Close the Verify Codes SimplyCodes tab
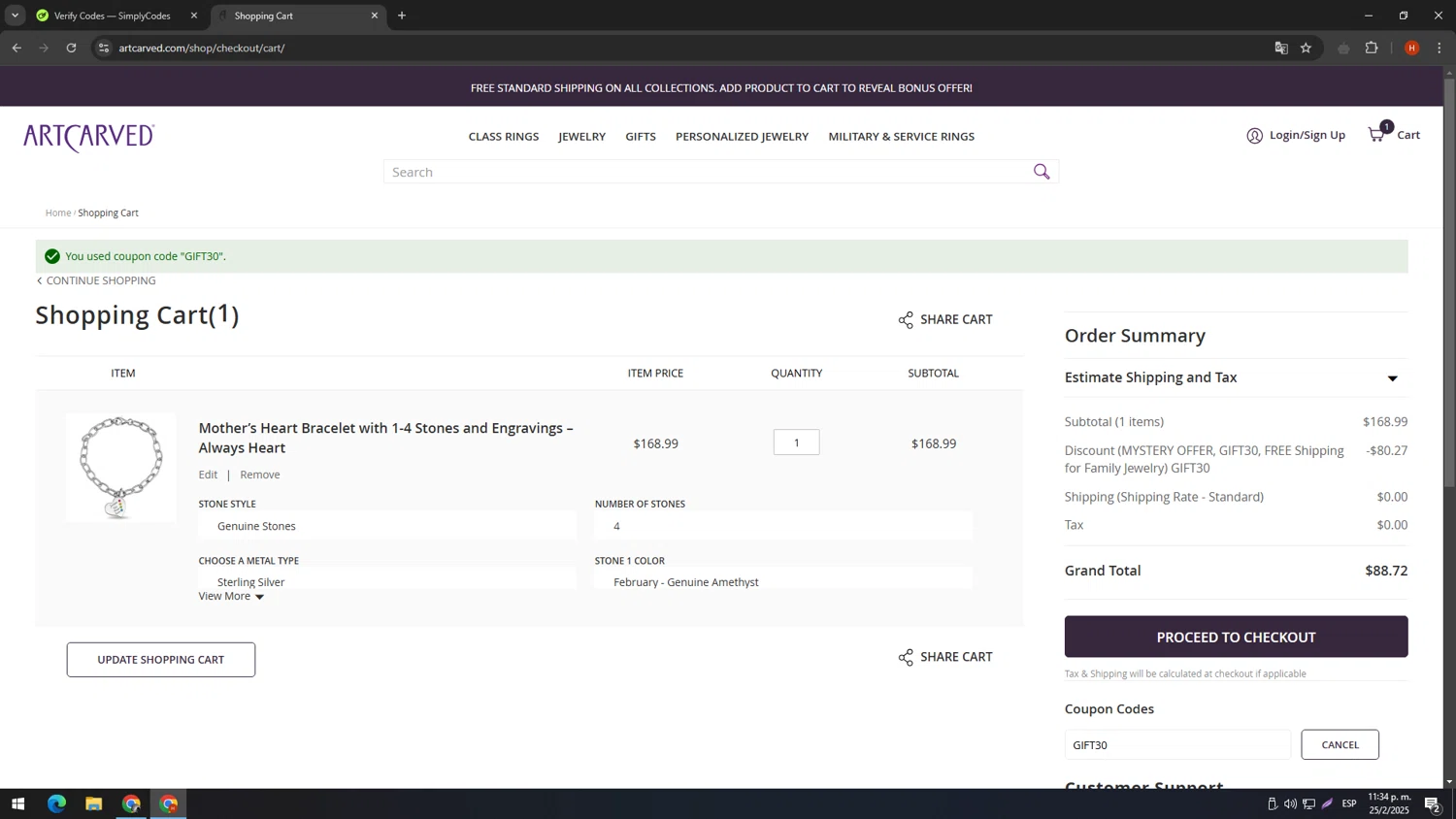 pyautogui.click(x=194, y=16)
